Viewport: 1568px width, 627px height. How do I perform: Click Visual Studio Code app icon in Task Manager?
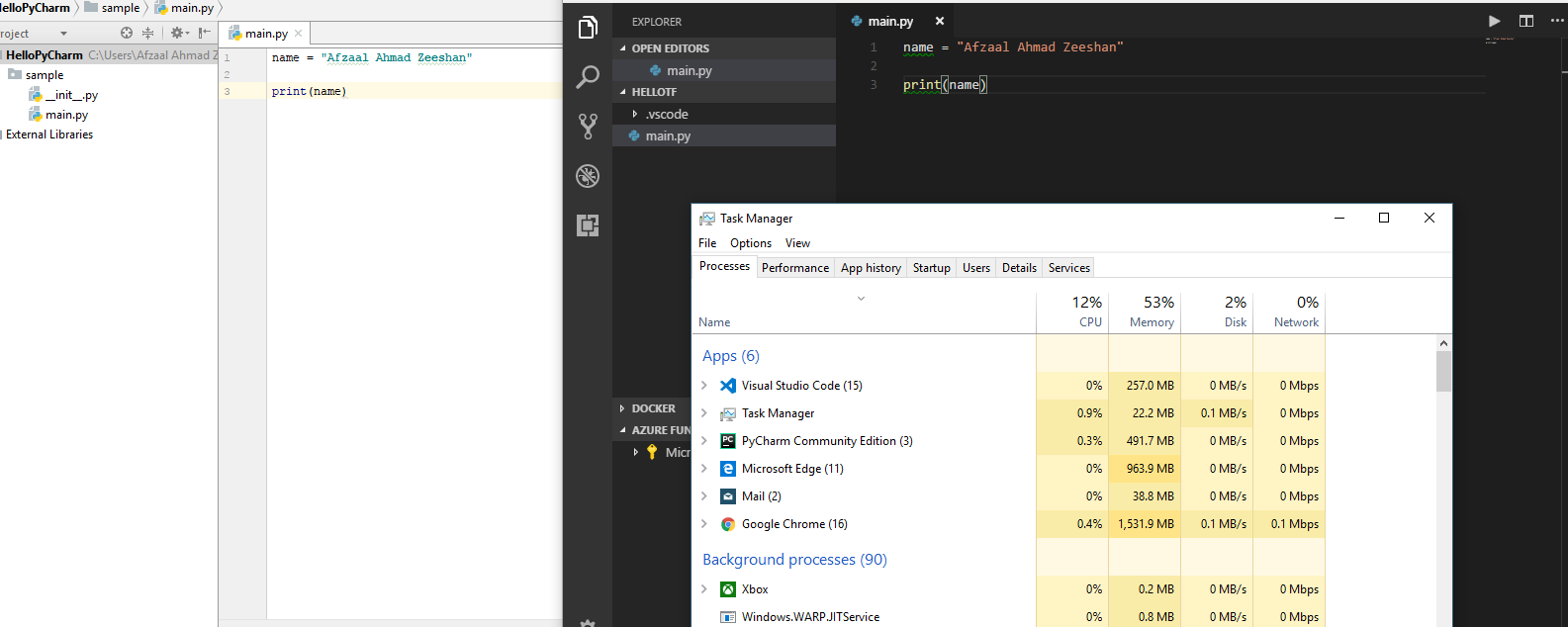(728, 386)
